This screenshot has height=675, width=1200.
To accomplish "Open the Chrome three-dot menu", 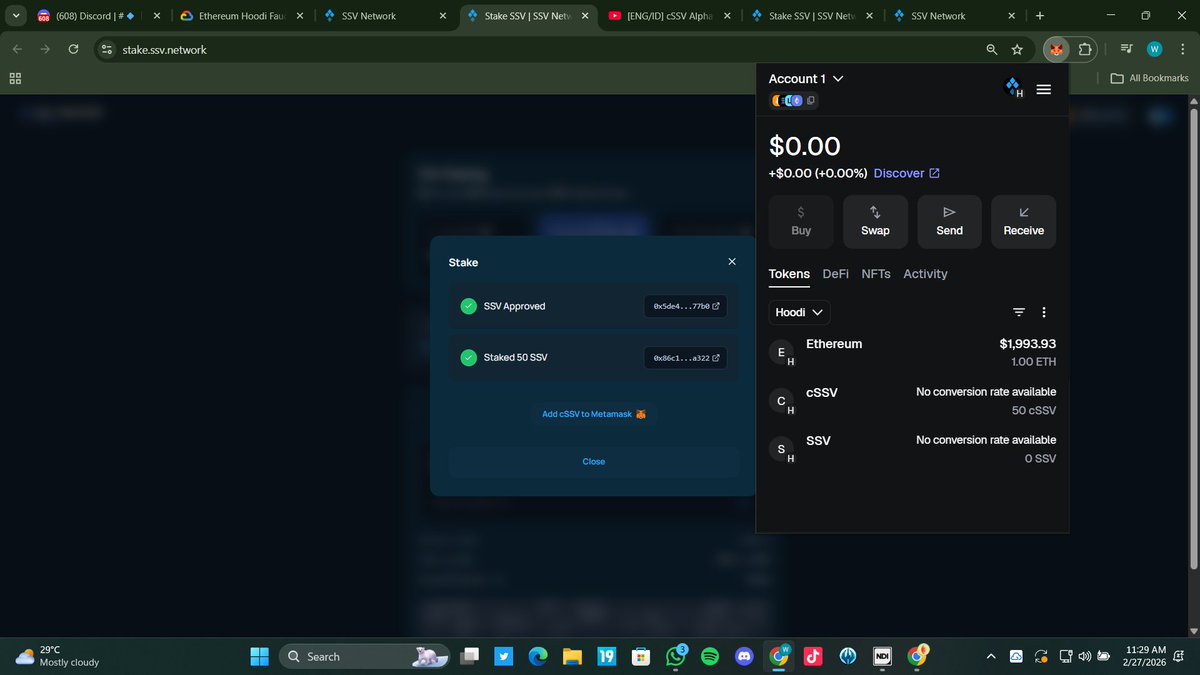I will (1182, 49).
